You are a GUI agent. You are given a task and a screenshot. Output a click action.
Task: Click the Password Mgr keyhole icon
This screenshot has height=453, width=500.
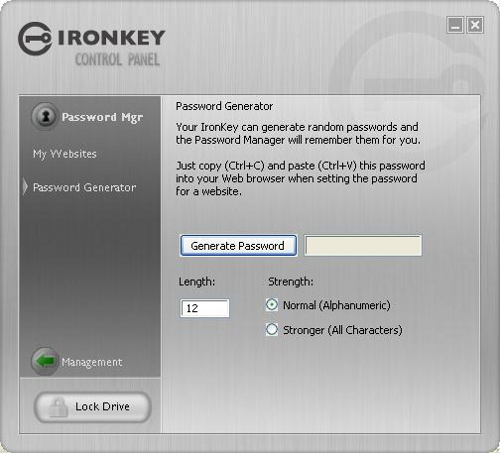44,116
